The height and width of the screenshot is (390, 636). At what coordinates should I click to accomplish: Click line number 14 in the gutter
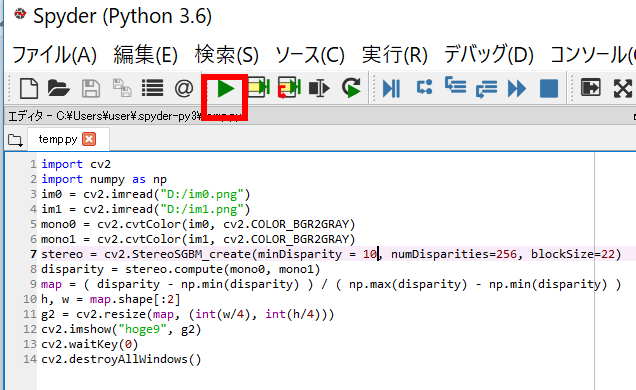pos(30,359)
